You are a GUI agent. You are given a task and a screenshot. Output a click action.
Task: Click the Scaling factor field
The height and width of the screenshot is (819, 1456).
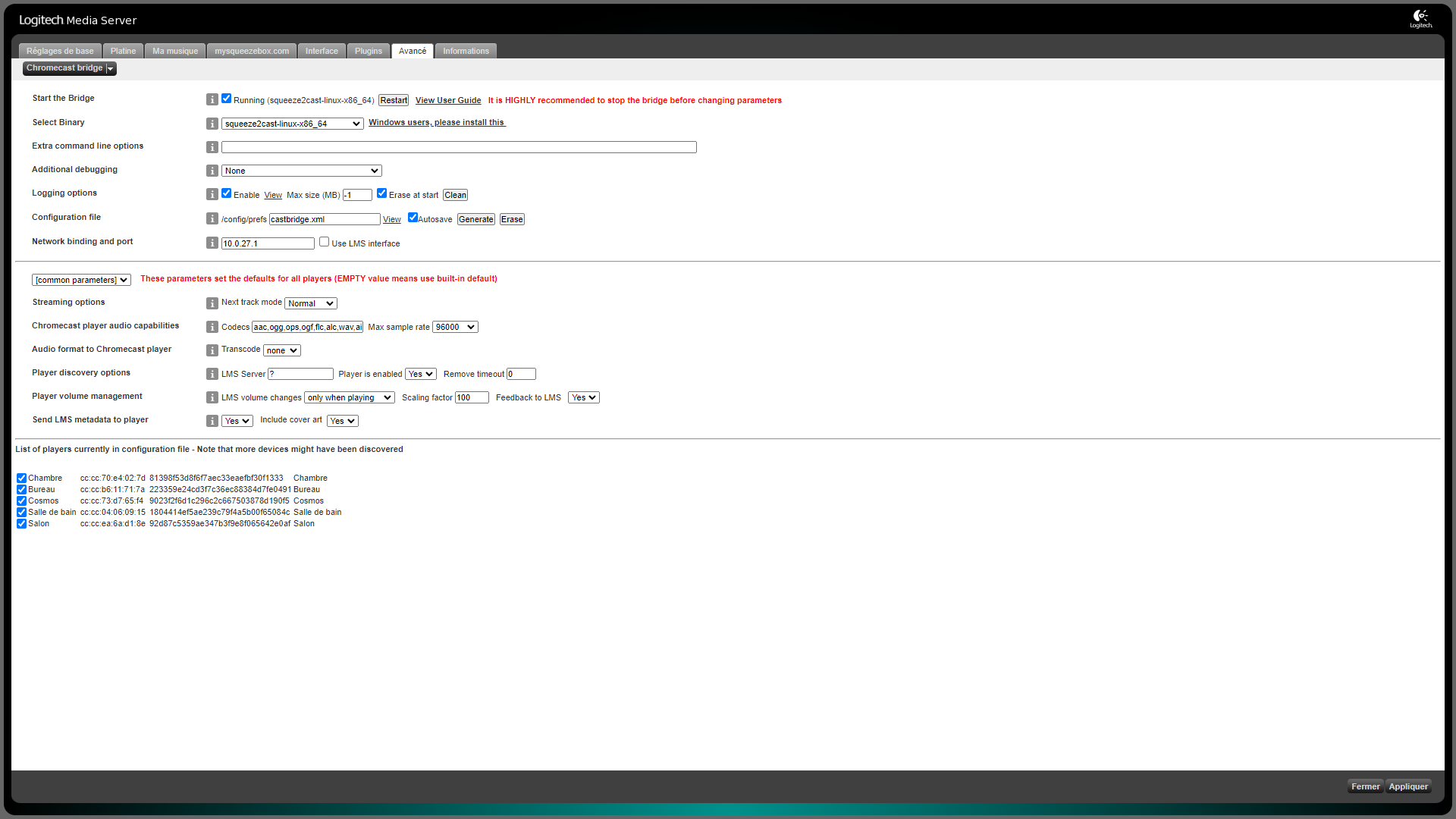(472, 397)
